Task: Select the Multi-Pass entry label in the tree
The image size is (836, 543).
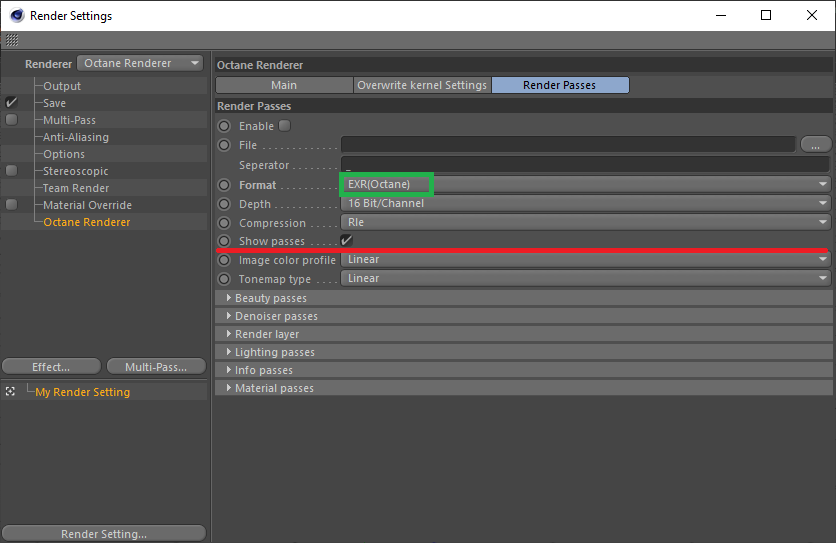Action: (x=69, y=120)
